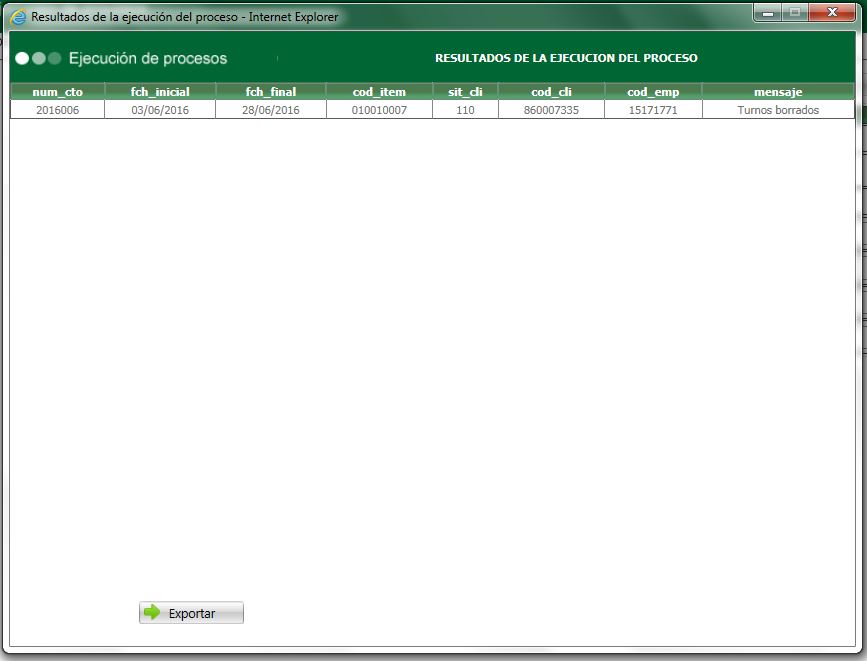The height and width of the screenshot is (661, 867).
Task: Select the second green circle indicator
Action: [x=36, y=58]
